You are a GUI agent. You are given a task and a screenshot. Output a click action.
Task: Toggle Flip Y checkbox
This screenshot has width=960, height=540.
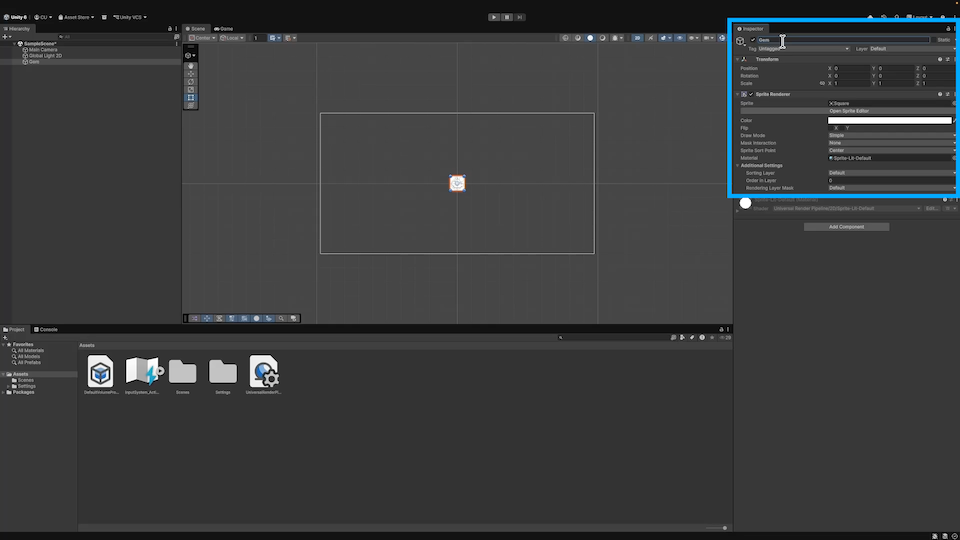[x=842, y=128]
